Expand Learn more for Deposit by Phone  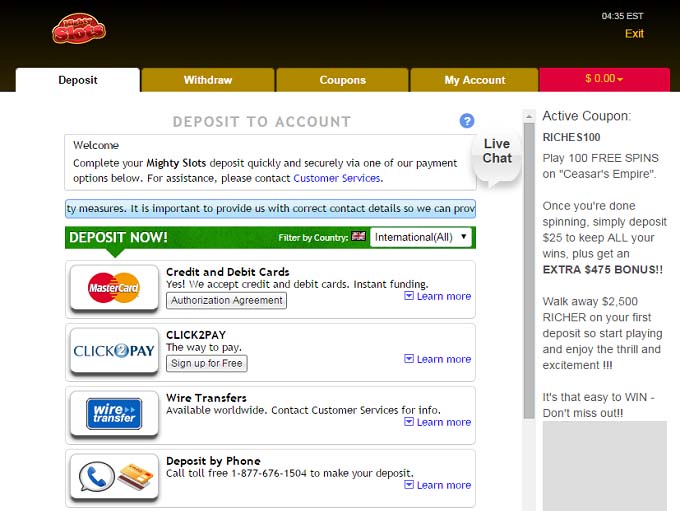(x=437, y=485)
